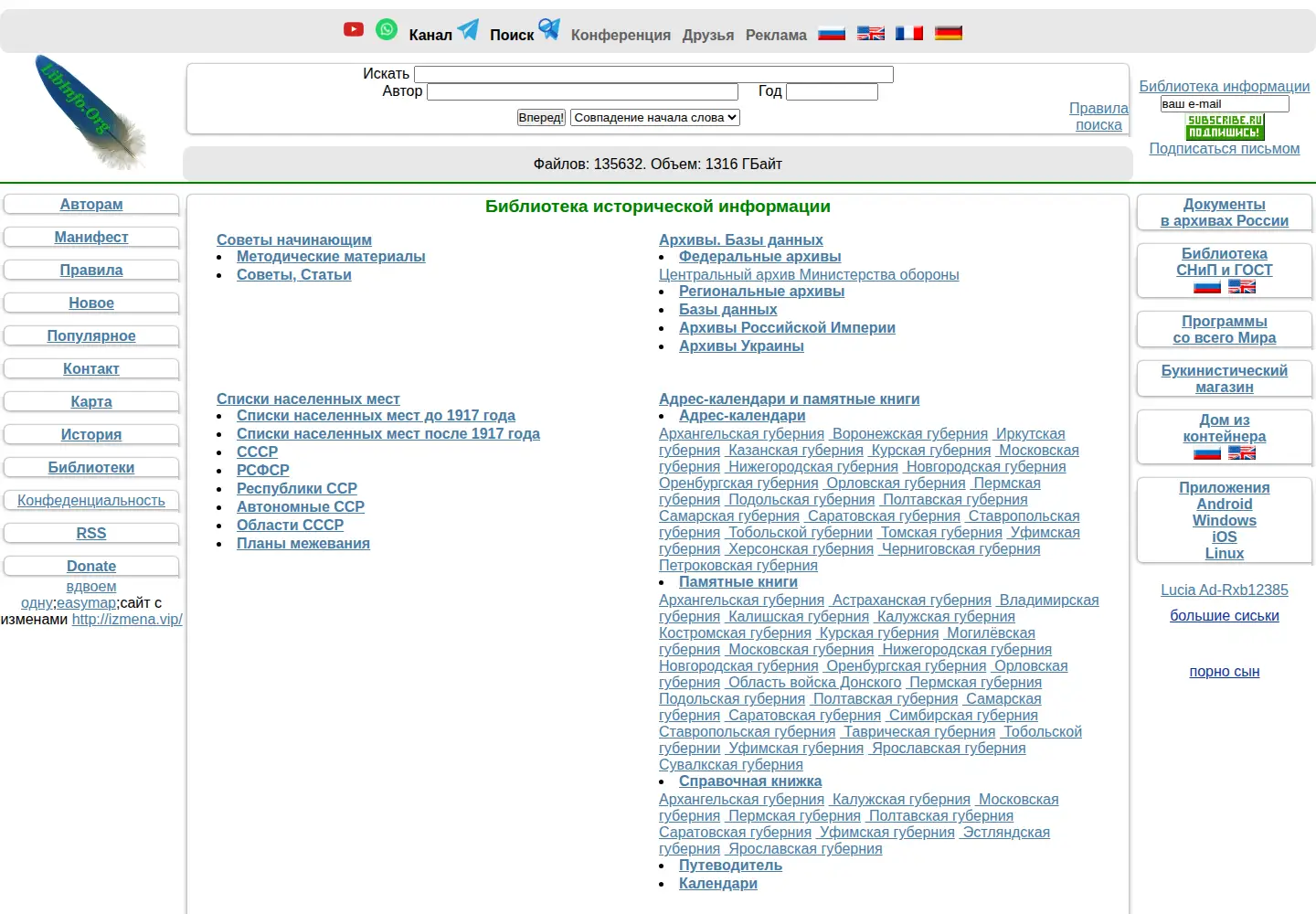Focus the Год input field

pos(832,91)
